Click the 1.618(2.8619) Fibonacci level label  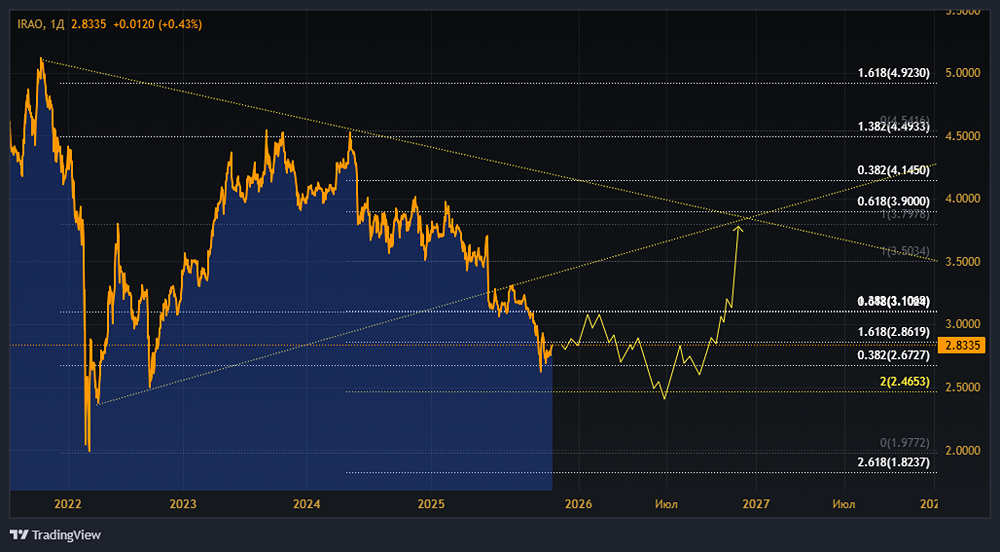894,331
